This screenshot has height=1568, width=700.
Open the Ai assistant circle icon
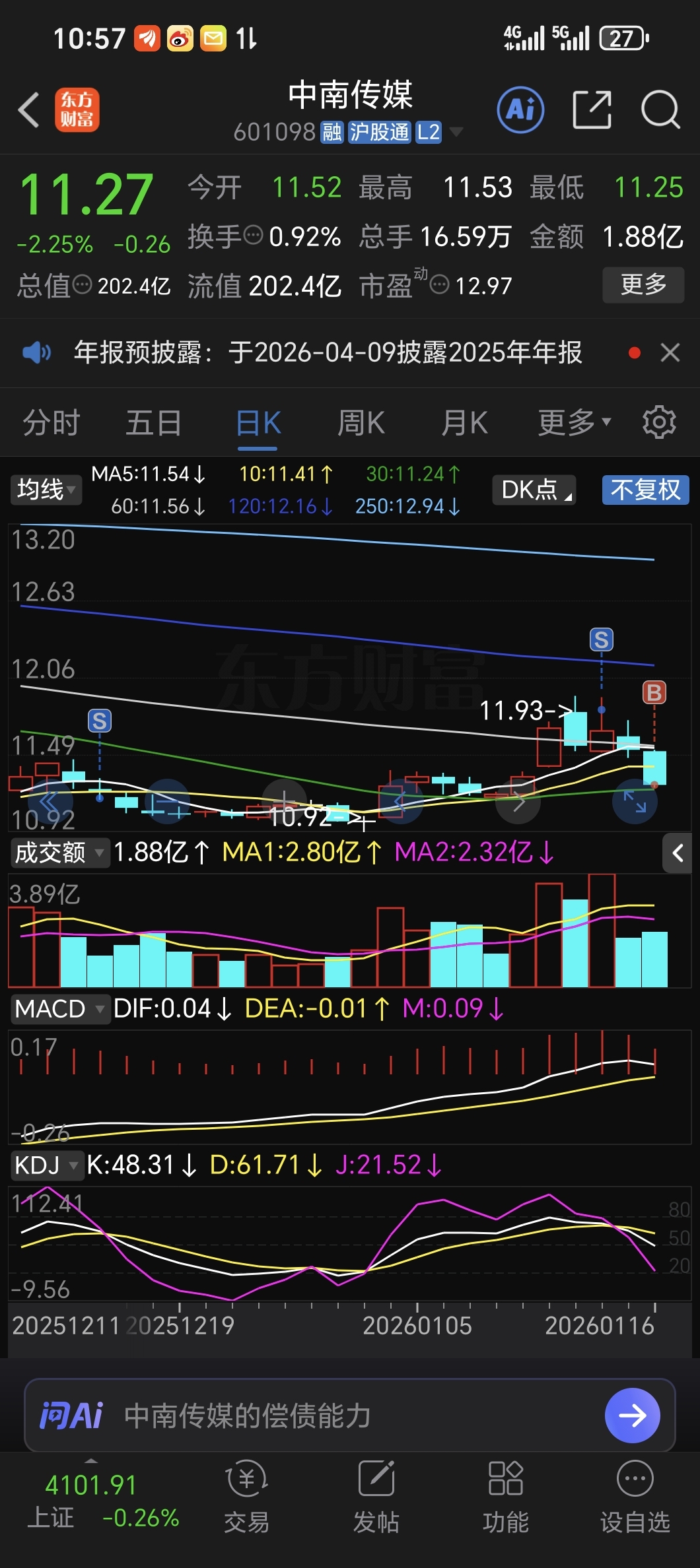[520, 110]
